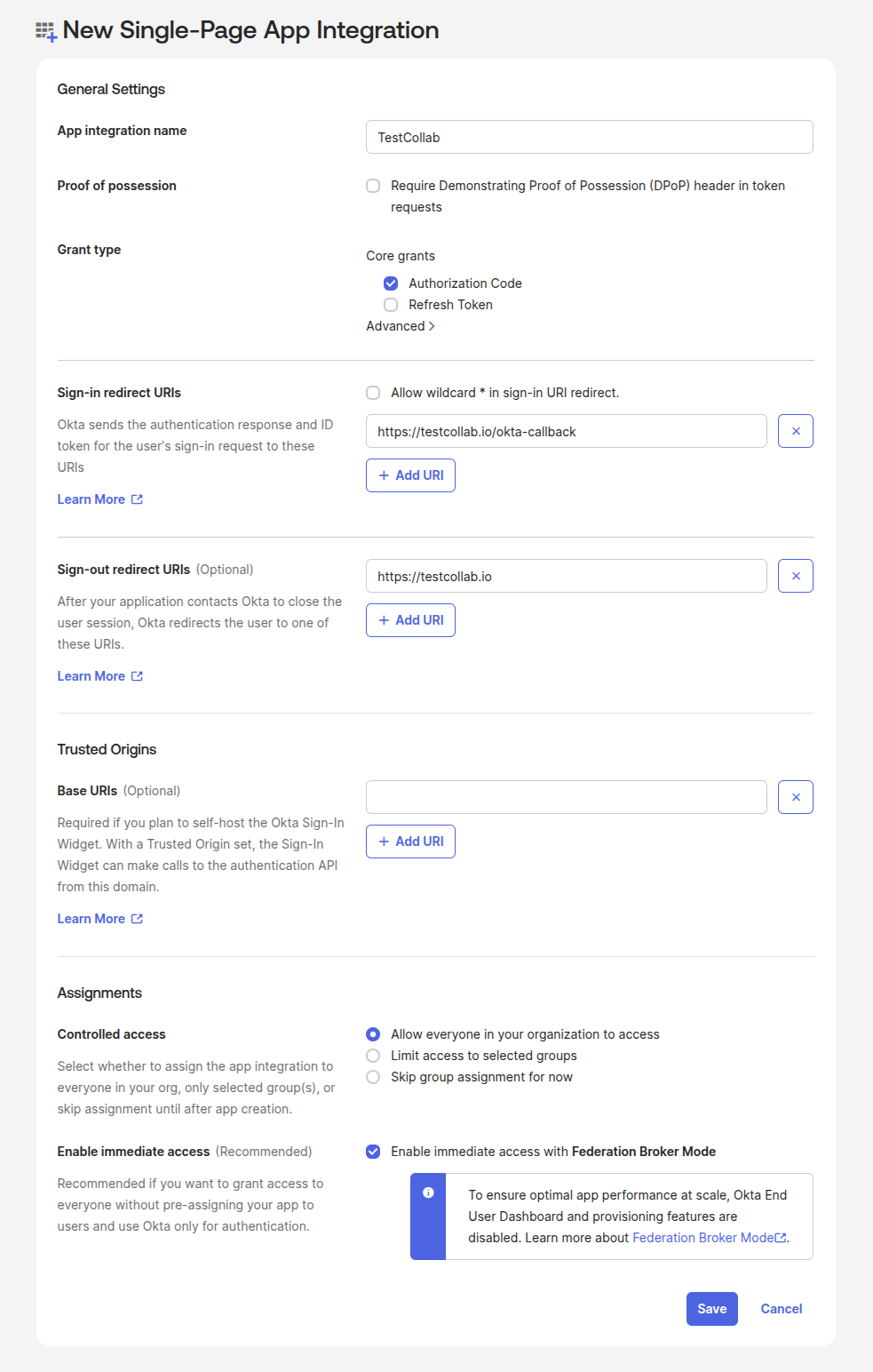Click the info icon in Federation Broker notice

[x=428, y=1193]
